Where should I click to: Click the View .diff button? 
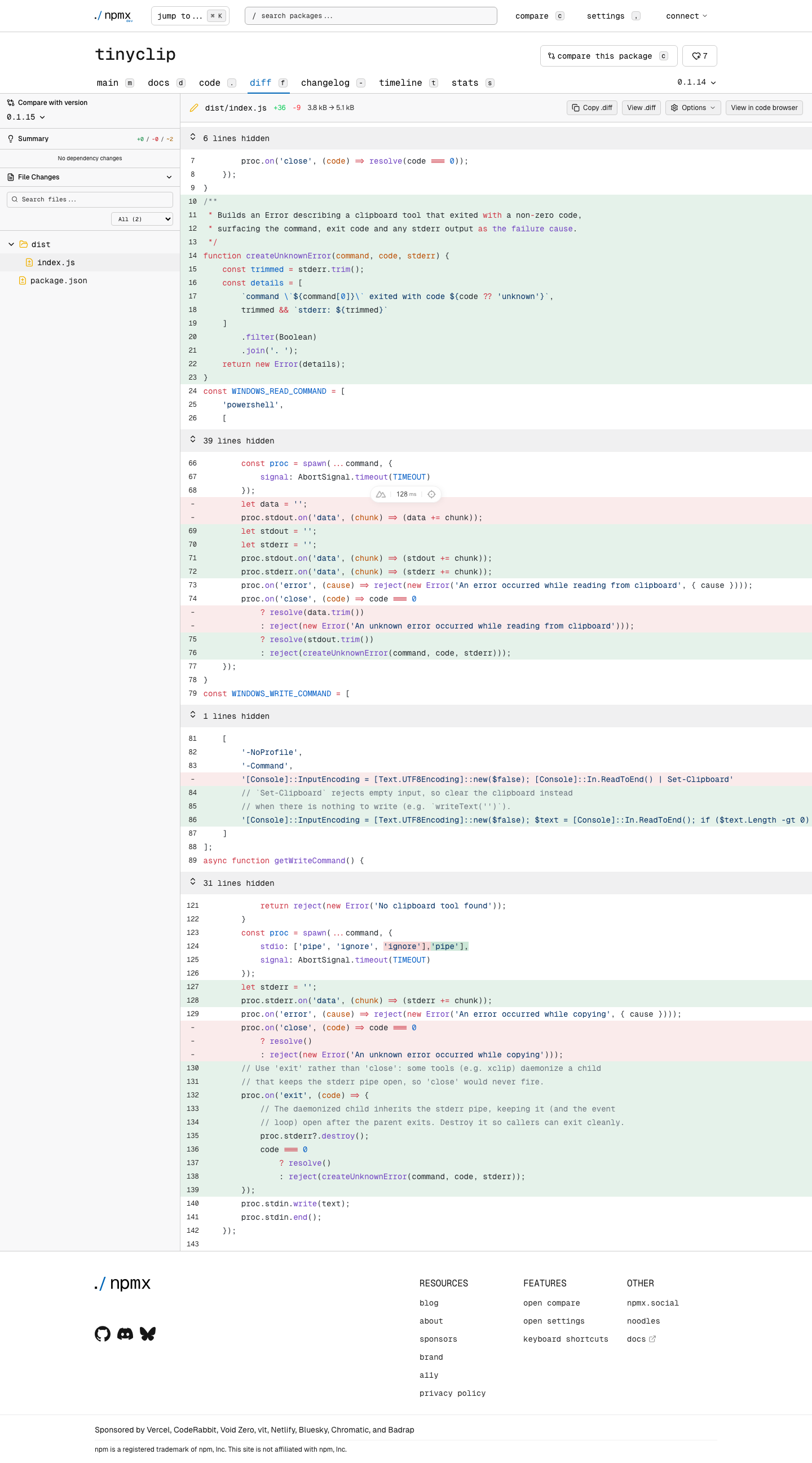coord(641,107)
